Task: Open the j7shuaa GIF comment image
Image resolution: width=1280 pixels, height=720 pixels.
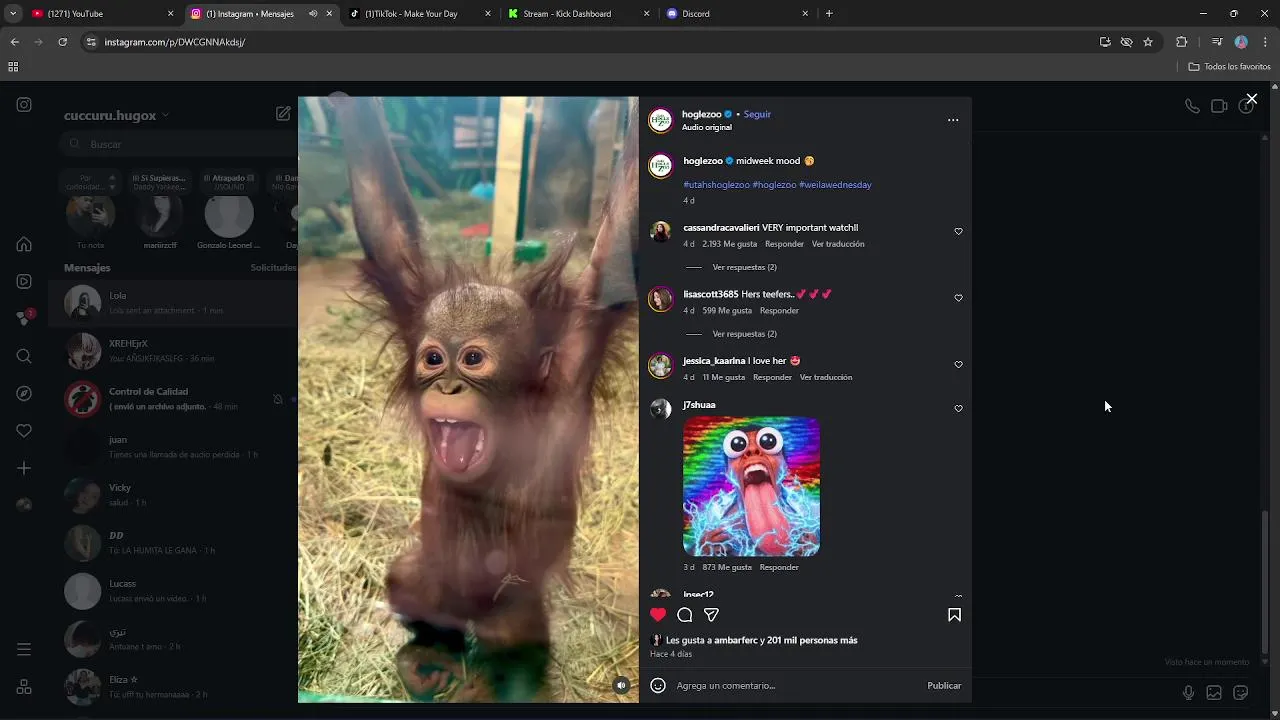Action: 751,486
